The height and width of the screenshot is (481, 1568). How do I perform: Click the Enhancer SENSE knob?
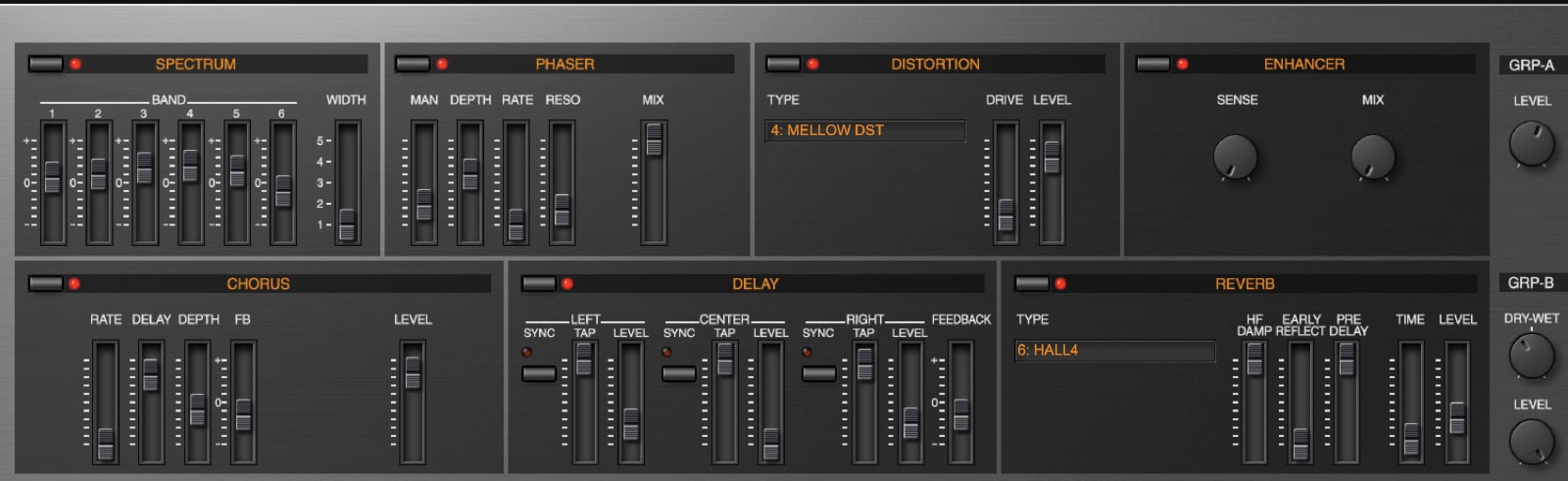(1235, 157)
